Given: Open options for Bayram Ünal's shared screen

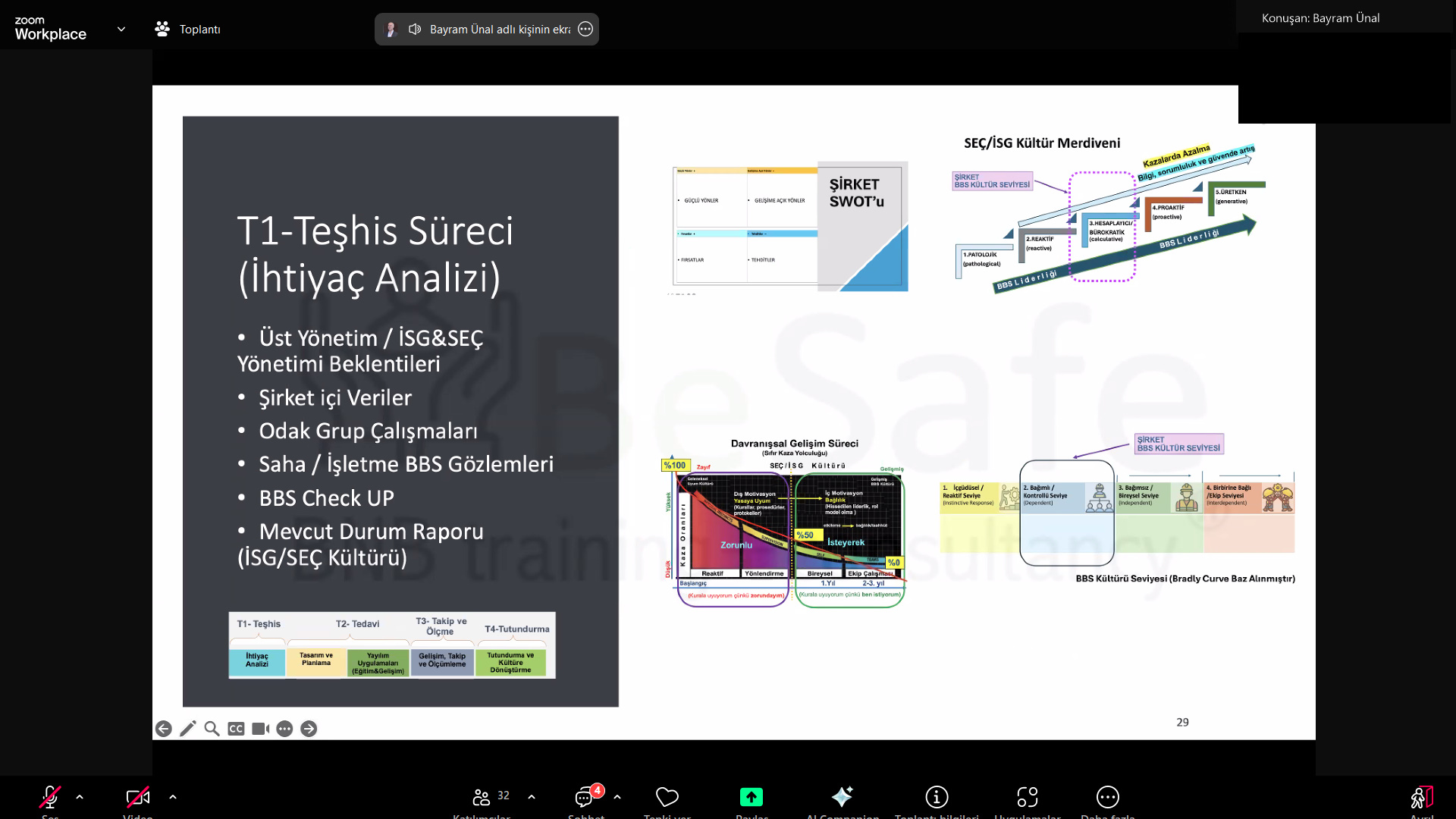Looking at the screenshot, I should coord(585,29).
